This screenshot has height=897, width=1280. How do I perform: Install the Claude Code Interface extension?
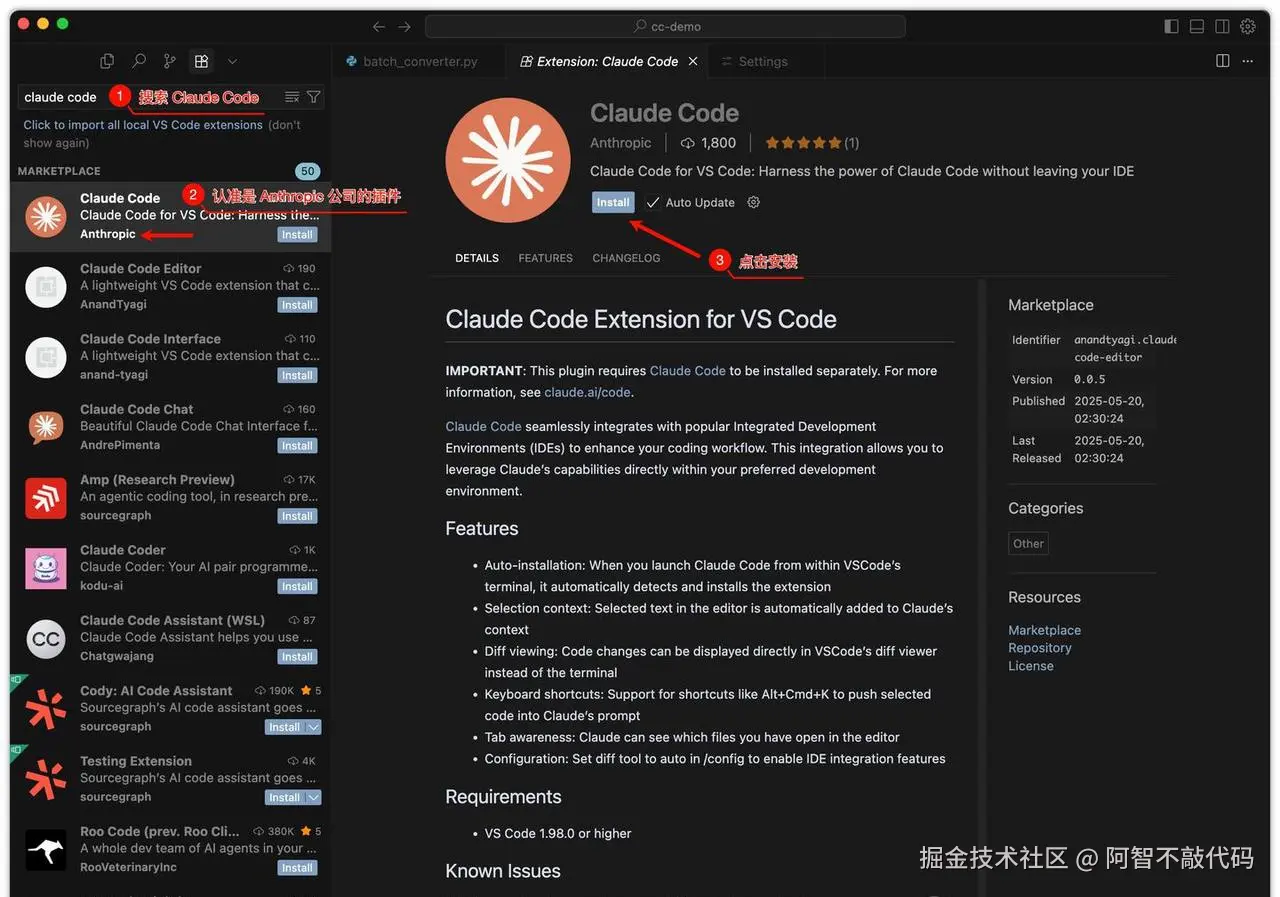[x=297, y=375]
